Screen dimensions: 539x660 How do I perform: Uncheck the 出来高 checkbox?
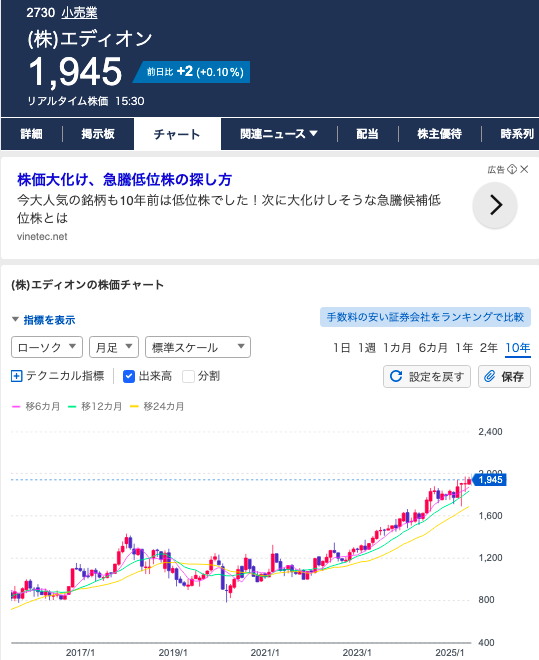coord(129,376)
